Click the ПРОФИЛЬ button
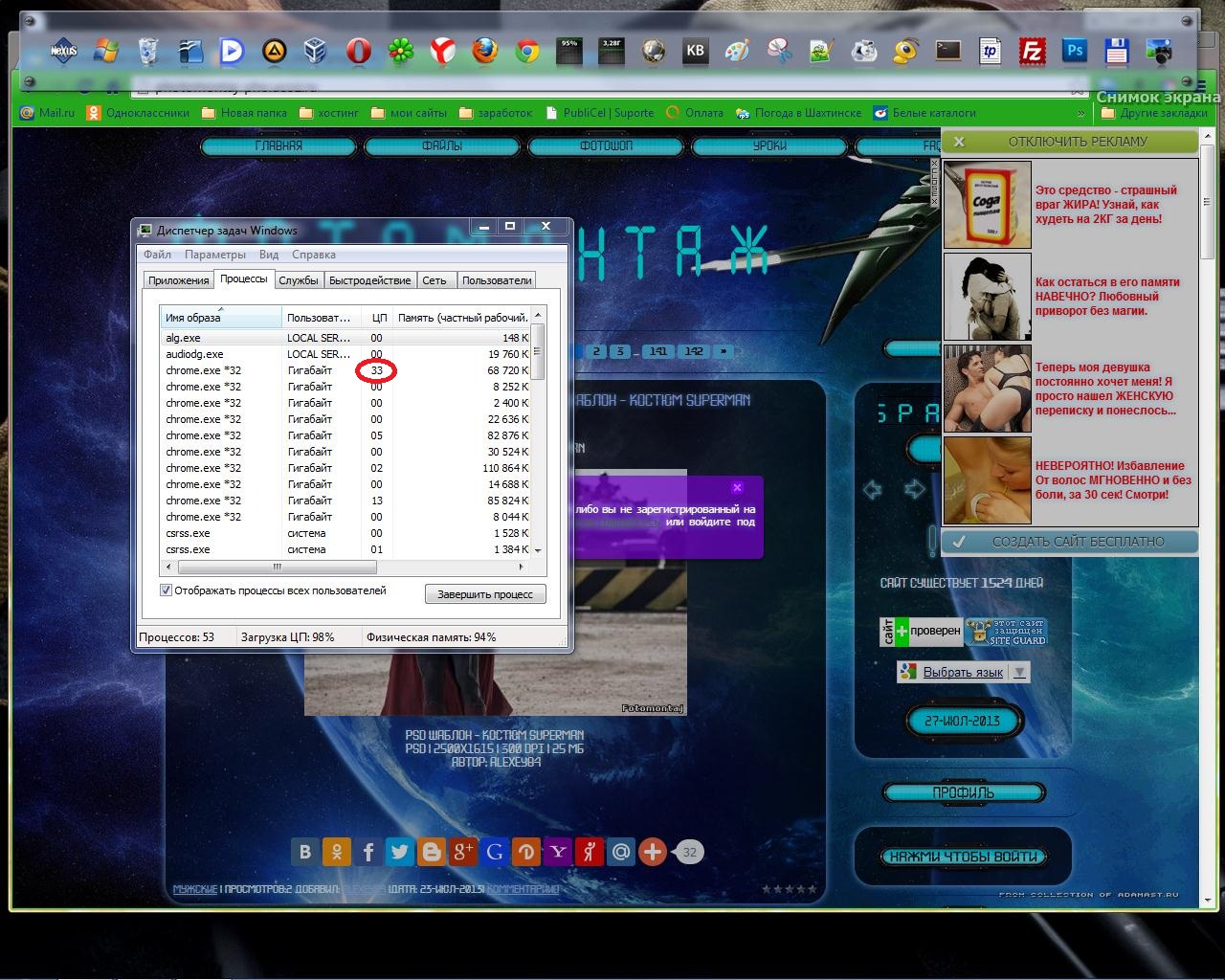 pyautogui.click(x=964, y=792)
